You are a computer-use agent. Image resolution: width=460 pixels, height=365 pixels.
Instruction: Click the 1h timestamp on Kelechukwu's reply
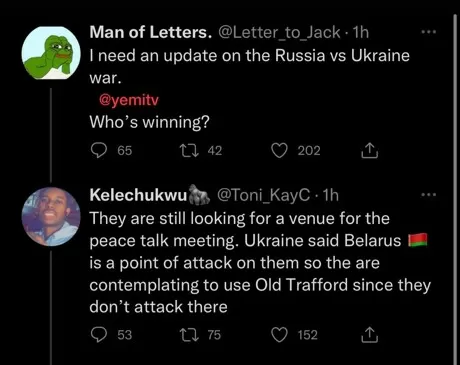pyautogui.click(x=331, y=195)
